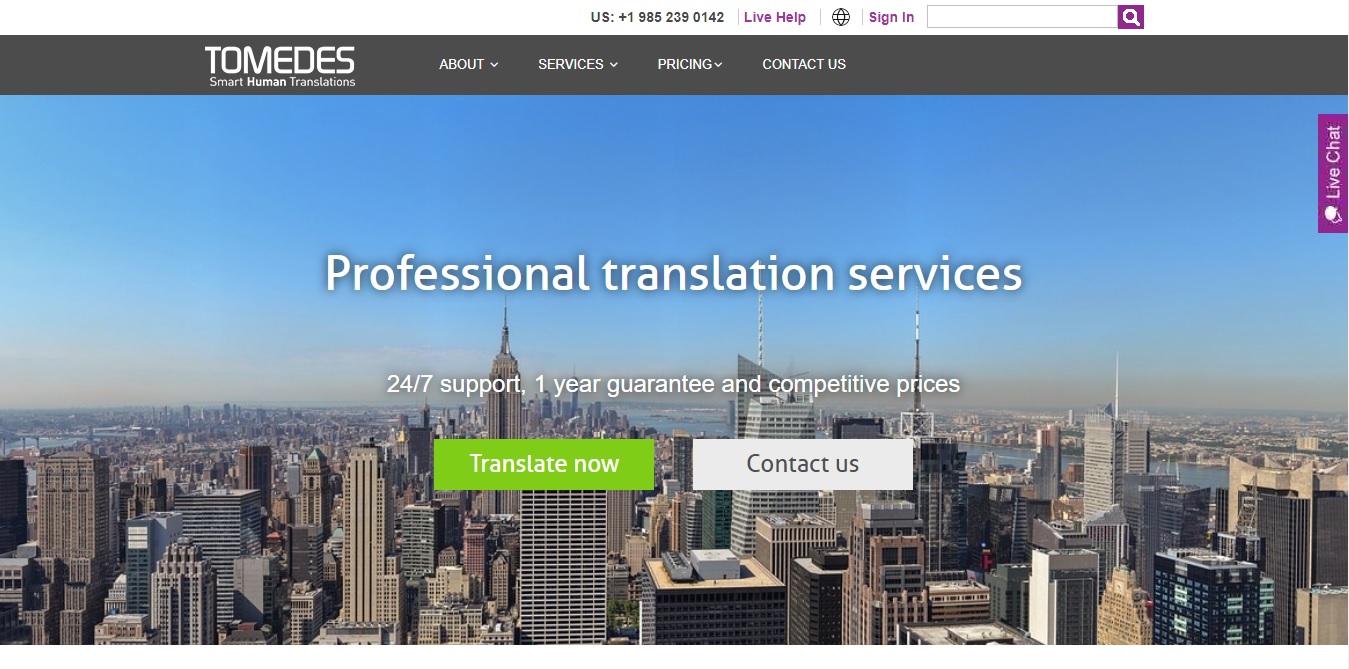Expand the chevron next to ABOUT
Image resolution: width=1349 pixels, height=669 pixels.
(494, 65)
